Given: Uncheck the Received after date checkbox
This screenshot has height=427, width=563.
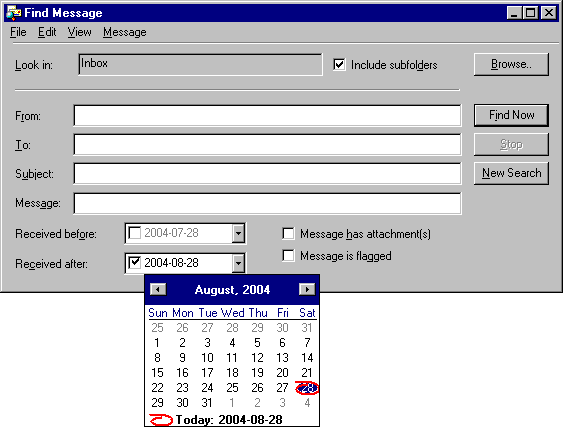Looking at the screenshot, I should 135,263.
